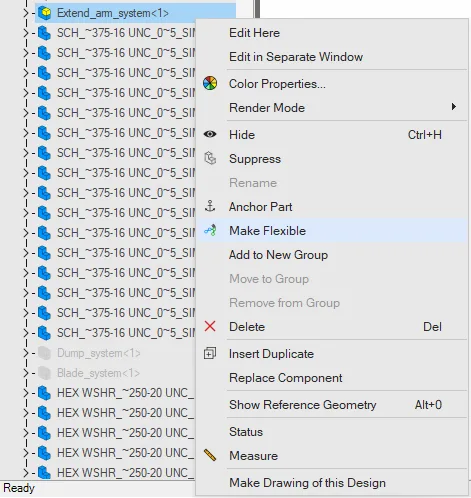The width and height of the screenshot is (471, 498).
Task: Expand the last SCH row just above Dump_system
Action: coord(26,333)
